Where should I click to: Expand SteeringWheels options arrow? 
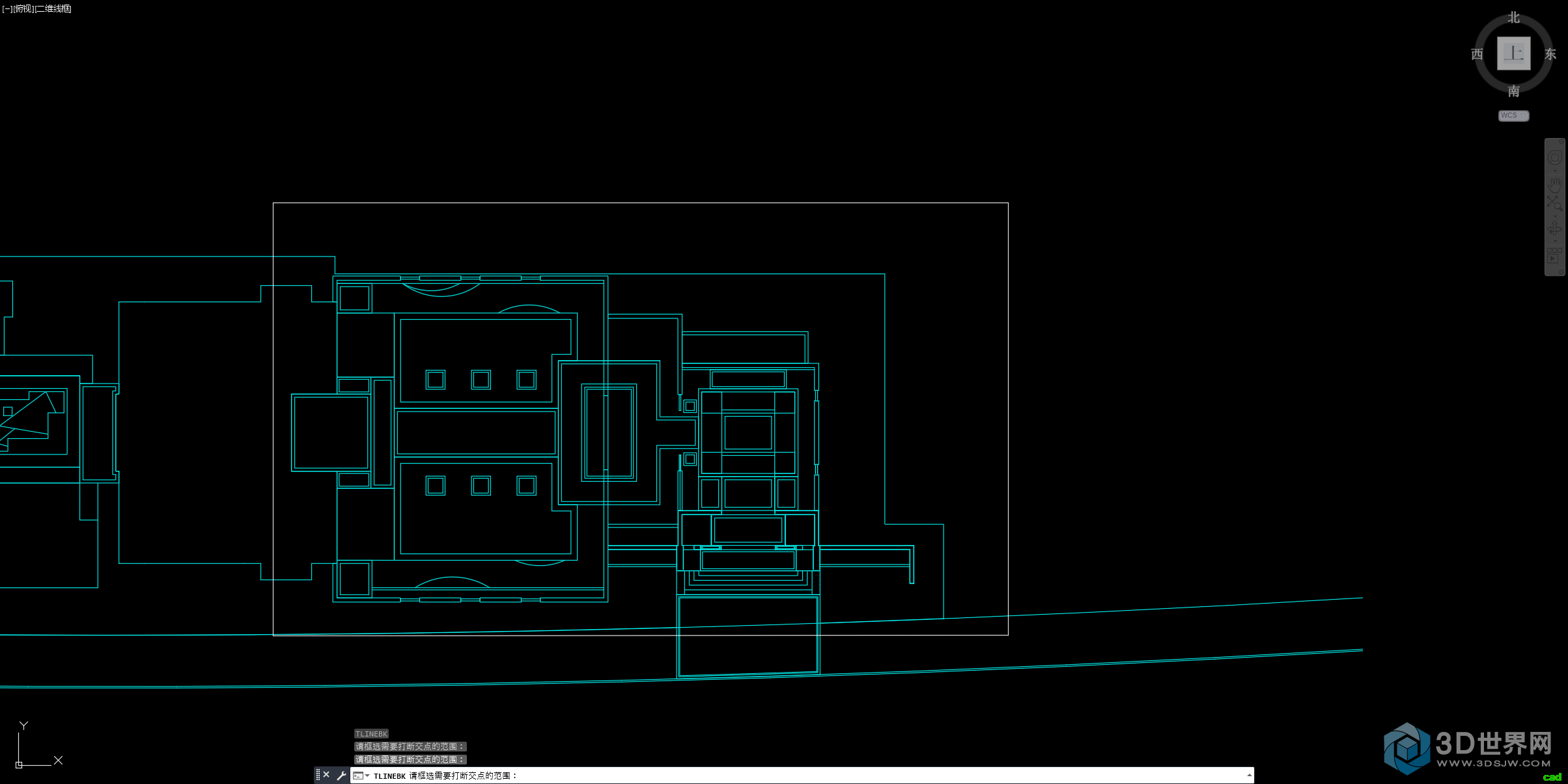pos(1555,171)
